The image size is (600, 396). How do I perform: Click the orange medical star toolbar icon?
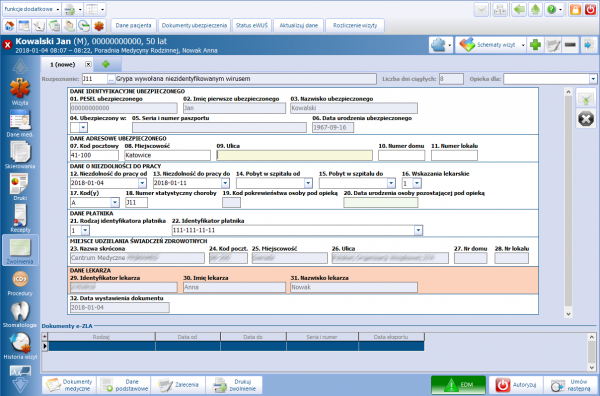click(99, 26)
